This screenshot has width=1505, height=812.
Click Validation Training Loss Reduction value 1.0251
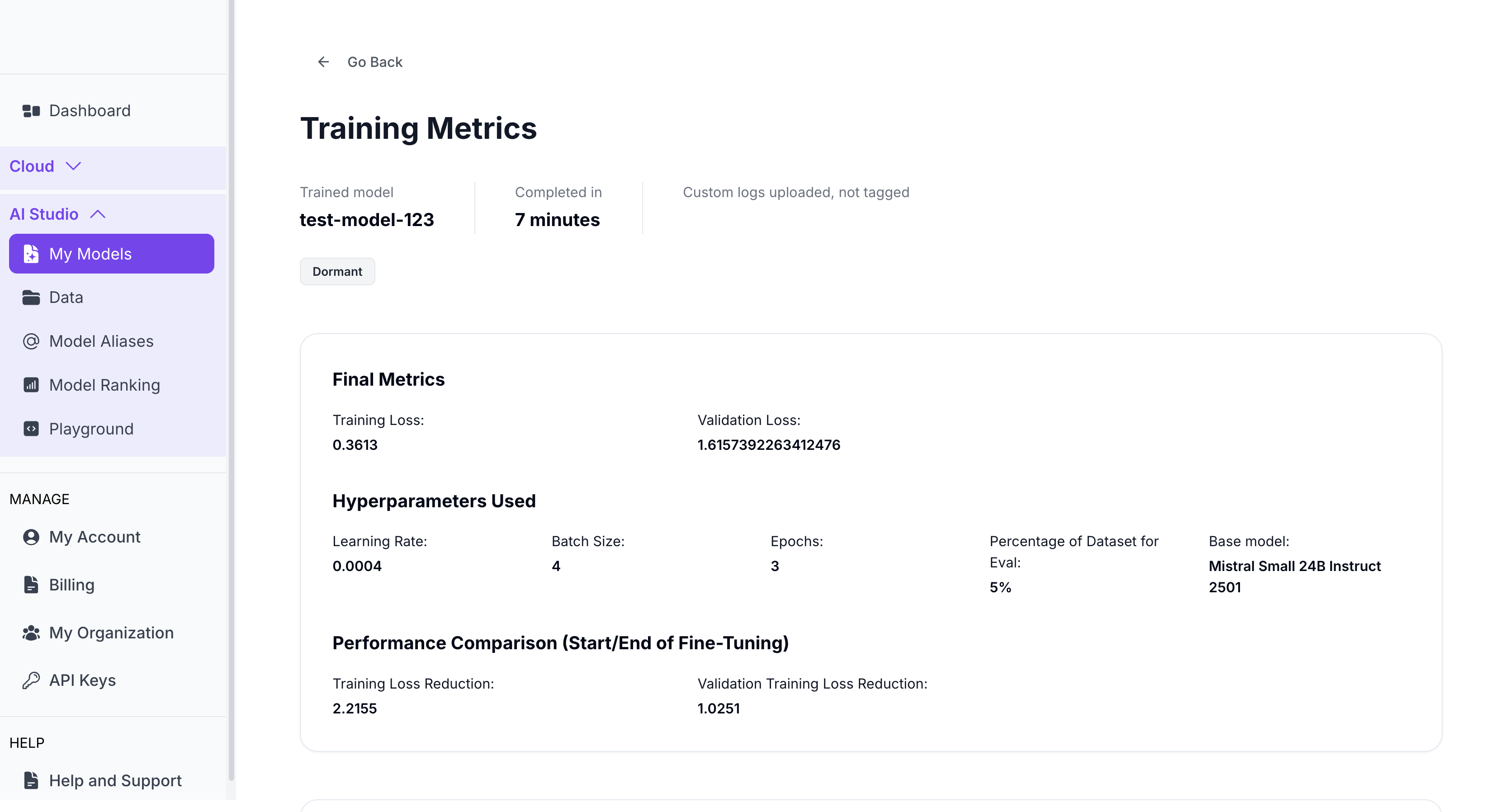tap(719, 708)
